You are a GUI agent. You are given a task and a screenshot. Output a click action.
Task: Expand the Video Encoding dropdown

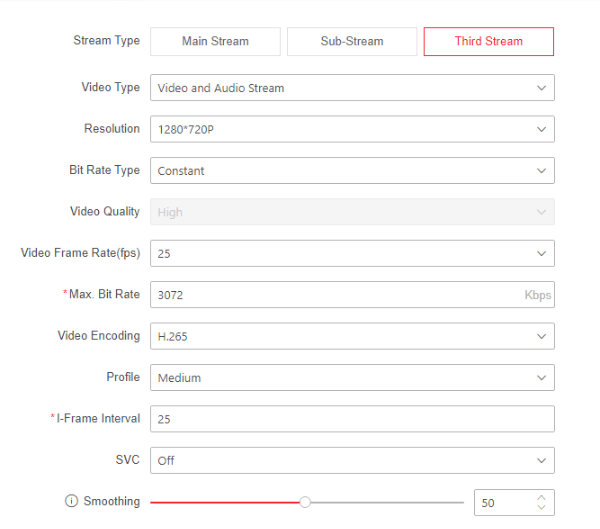352,337
